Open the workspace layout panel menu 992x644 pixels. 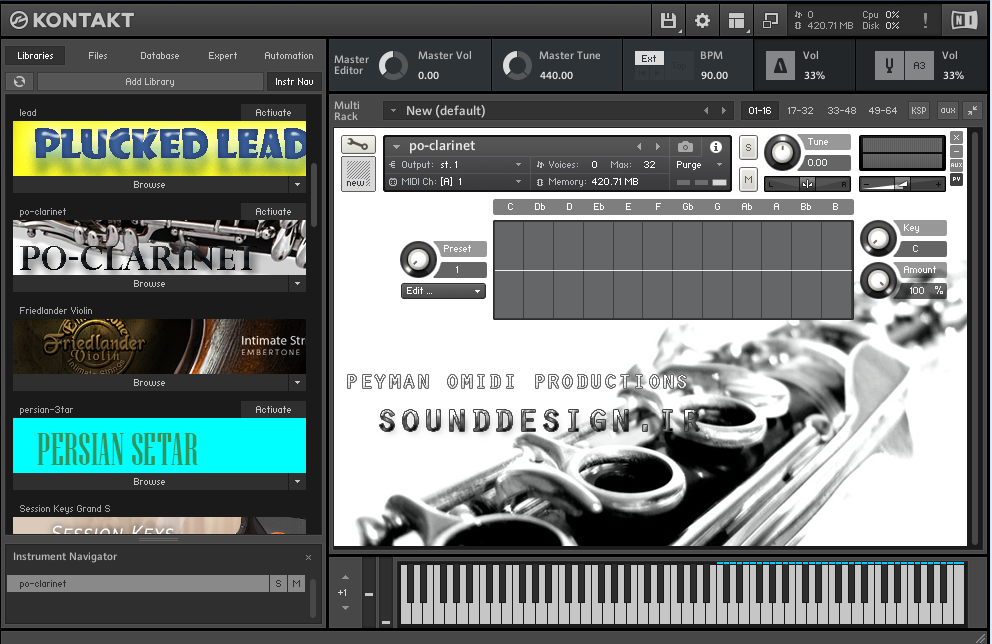[736, 20]
